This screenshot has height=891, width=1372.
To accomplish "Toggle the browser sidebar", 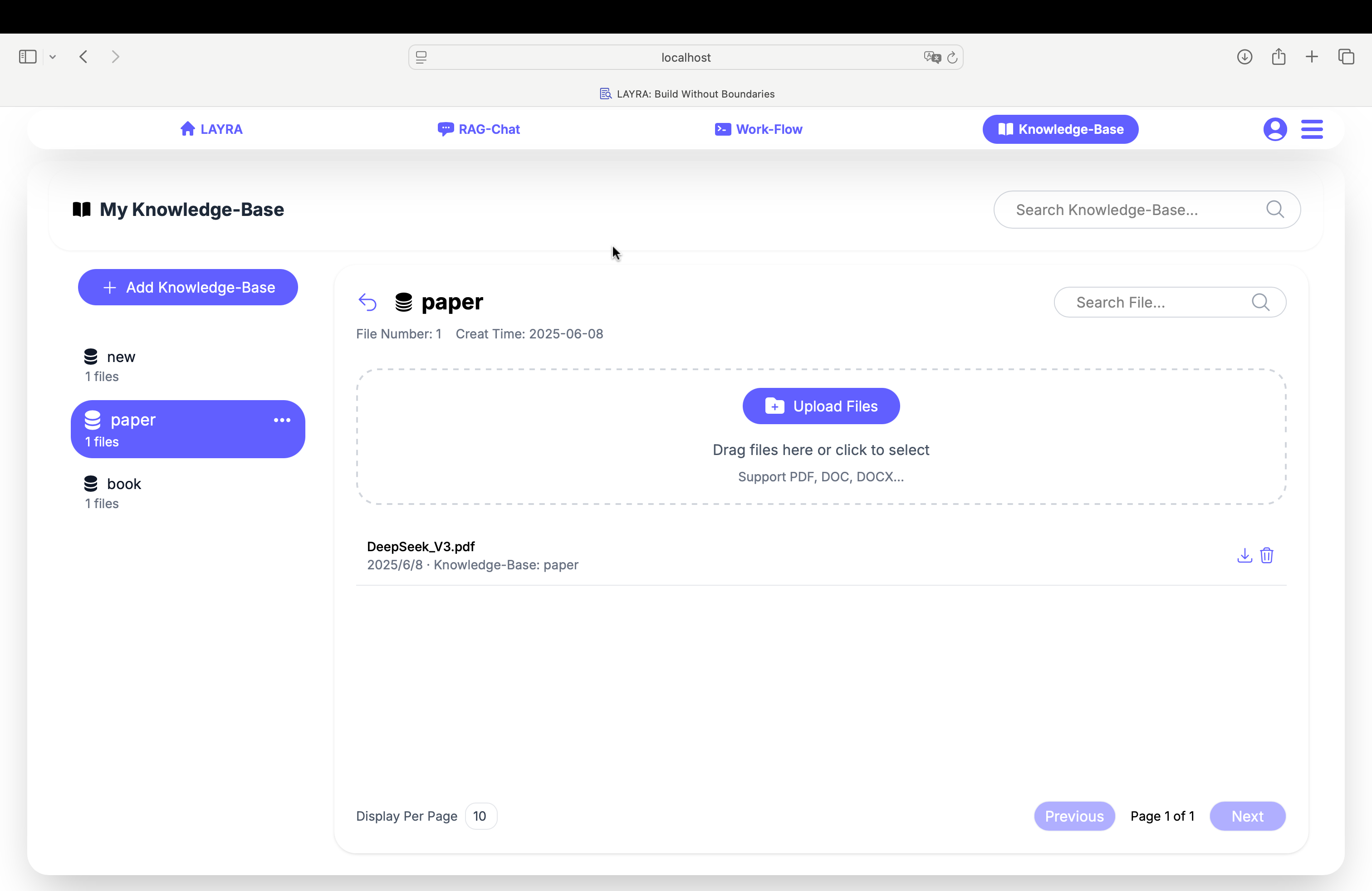I will tap(28, 56).
